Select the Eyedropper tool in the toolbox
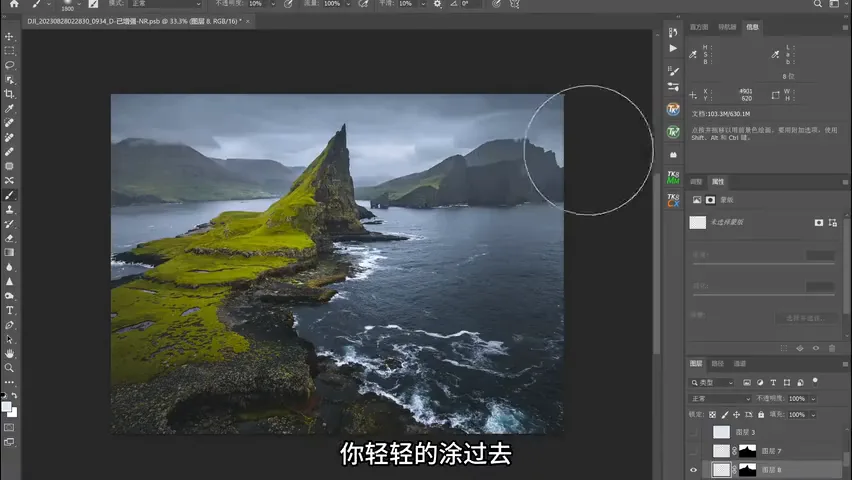The height and width of the screenshot is (480, 852). [9, 108]
